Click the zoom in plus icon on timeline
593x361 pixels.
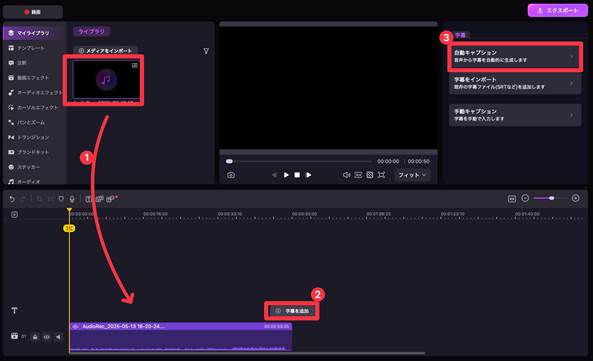click(x=575, y=198)
